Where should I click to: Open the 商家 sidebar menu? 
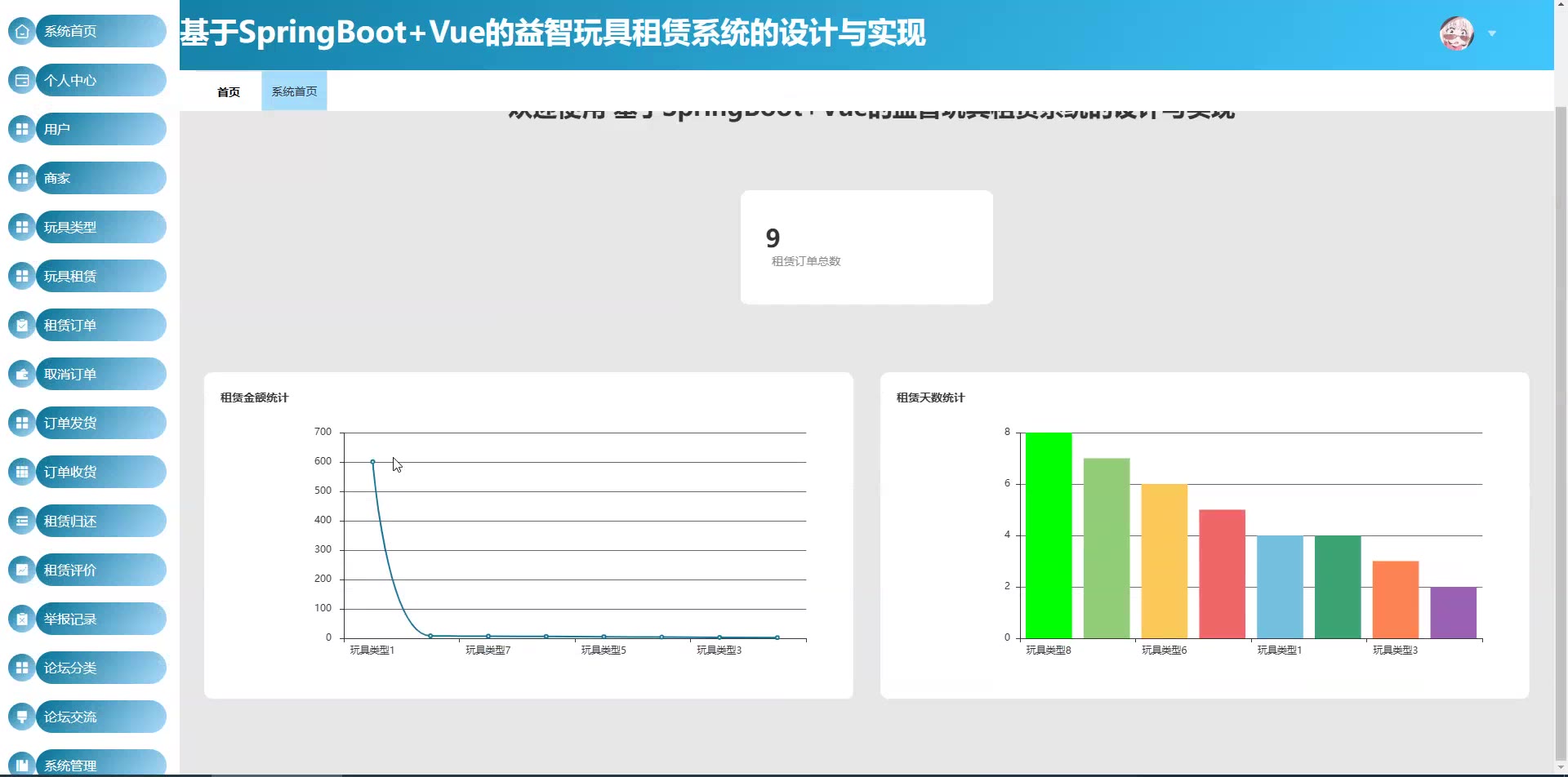(101, 178)
